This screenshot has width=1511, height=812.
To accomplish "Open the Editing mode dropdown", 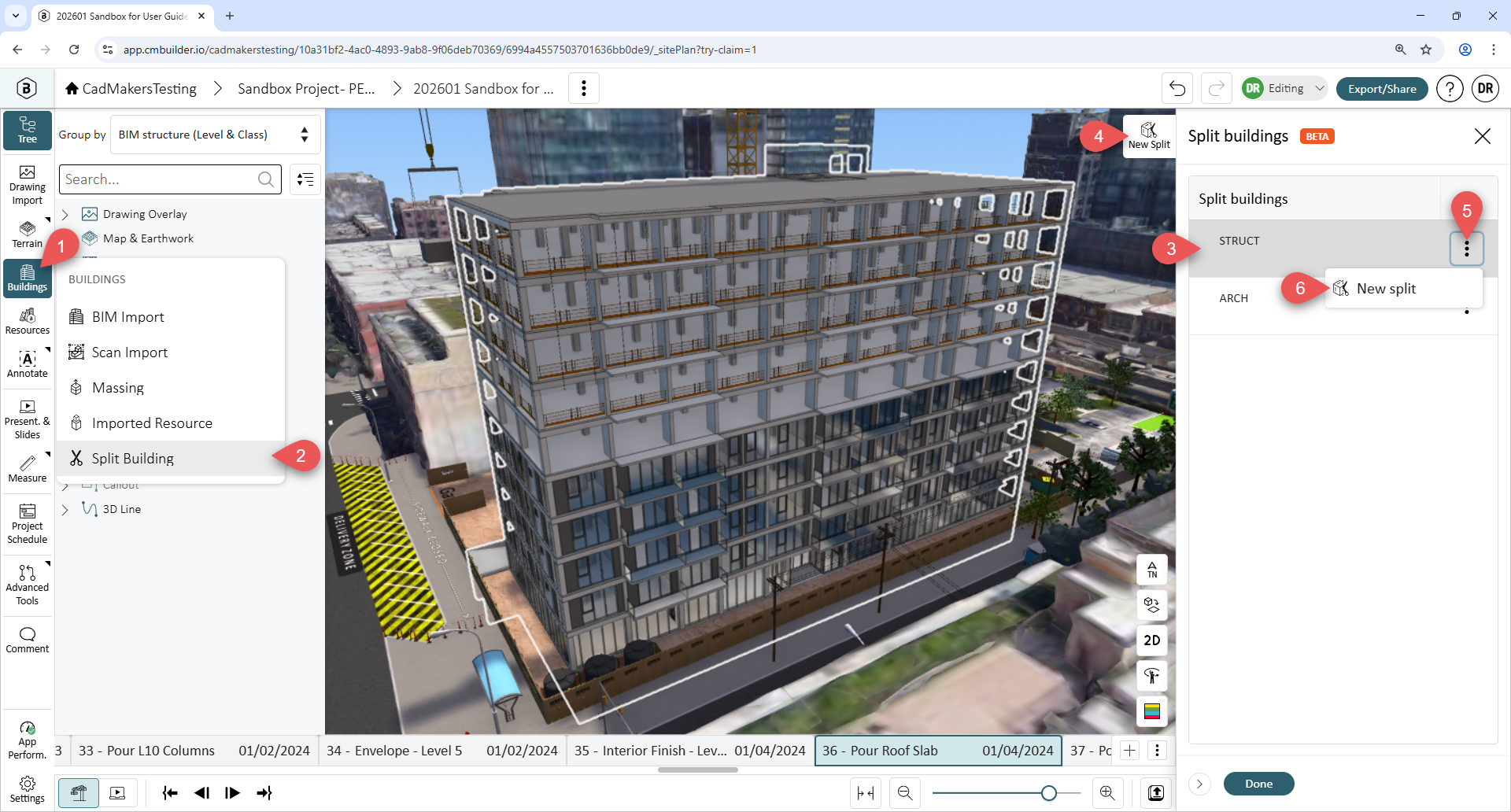I will tap(1284, 88).
